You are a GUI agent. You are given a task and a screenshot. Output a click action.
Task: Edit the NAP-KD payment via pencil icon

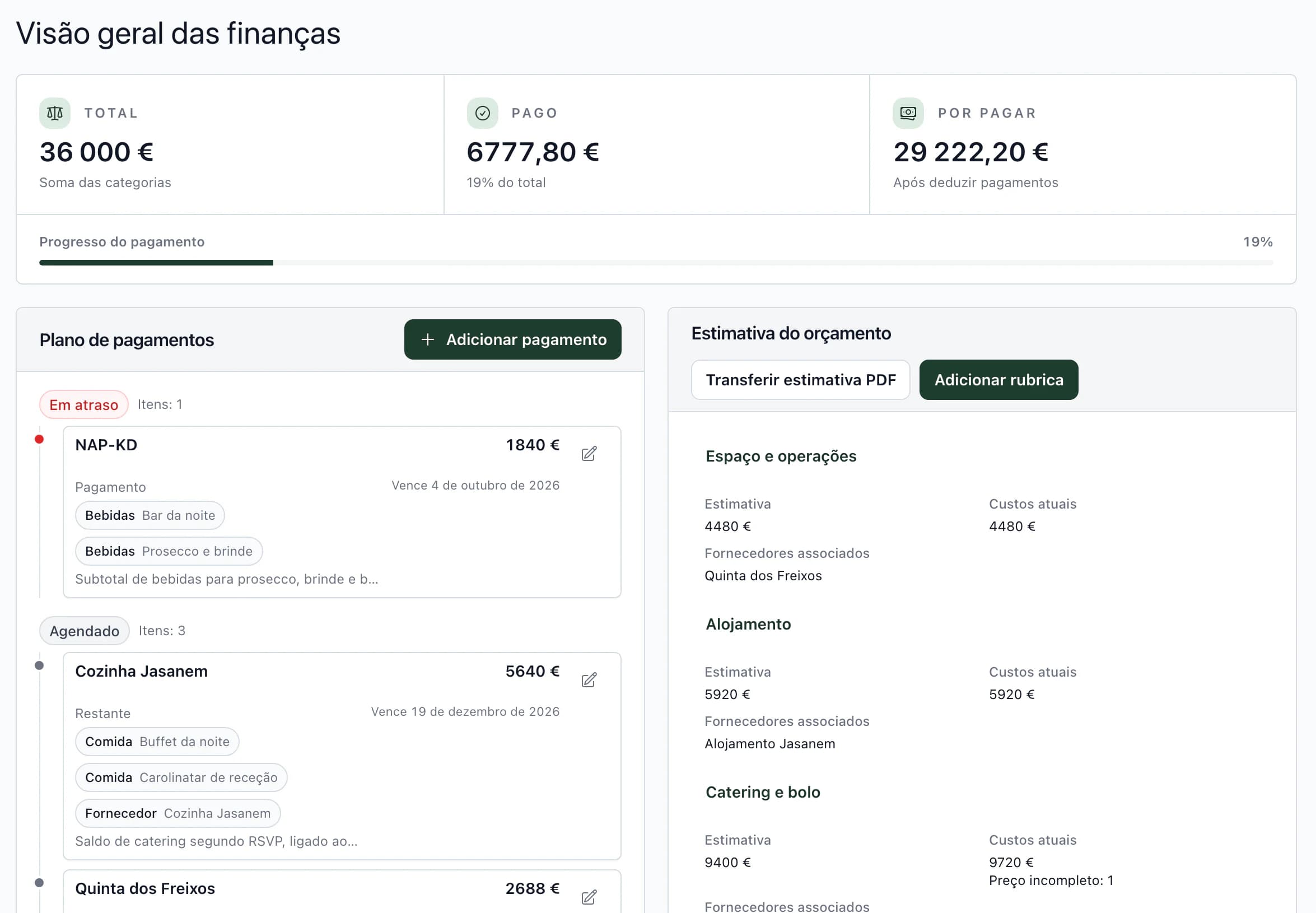589,454
